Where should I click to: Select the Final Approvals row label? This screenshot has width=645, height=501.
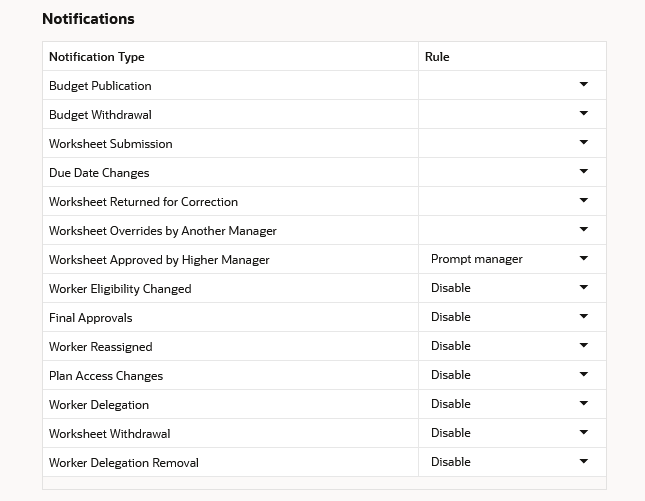click(90, 318)
